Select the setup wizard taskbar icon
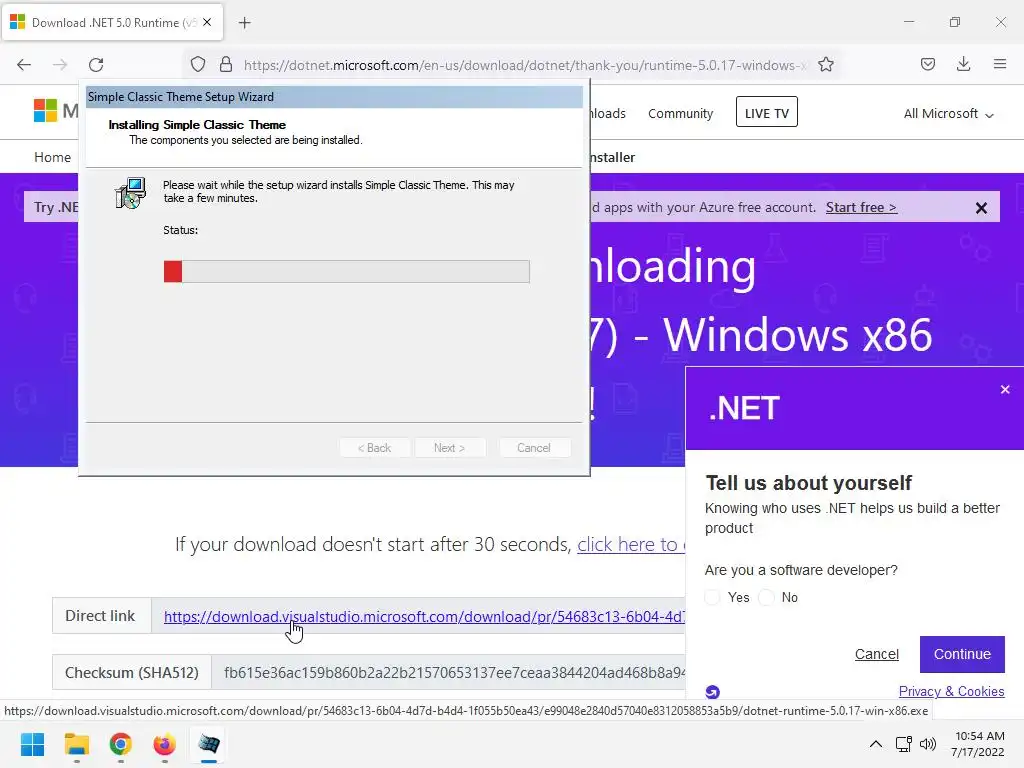The image size is (1024, 768). click(209, 744)
